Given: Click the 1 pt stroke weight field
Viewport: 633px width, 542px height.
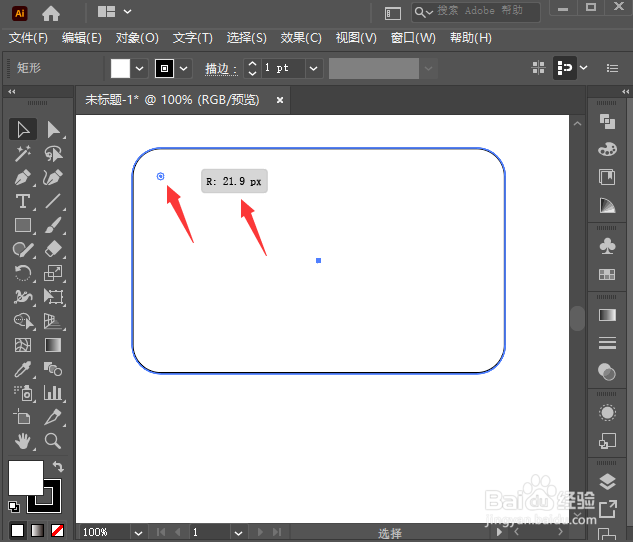Looking at the screenshot, I should click(x=283, y=68).
